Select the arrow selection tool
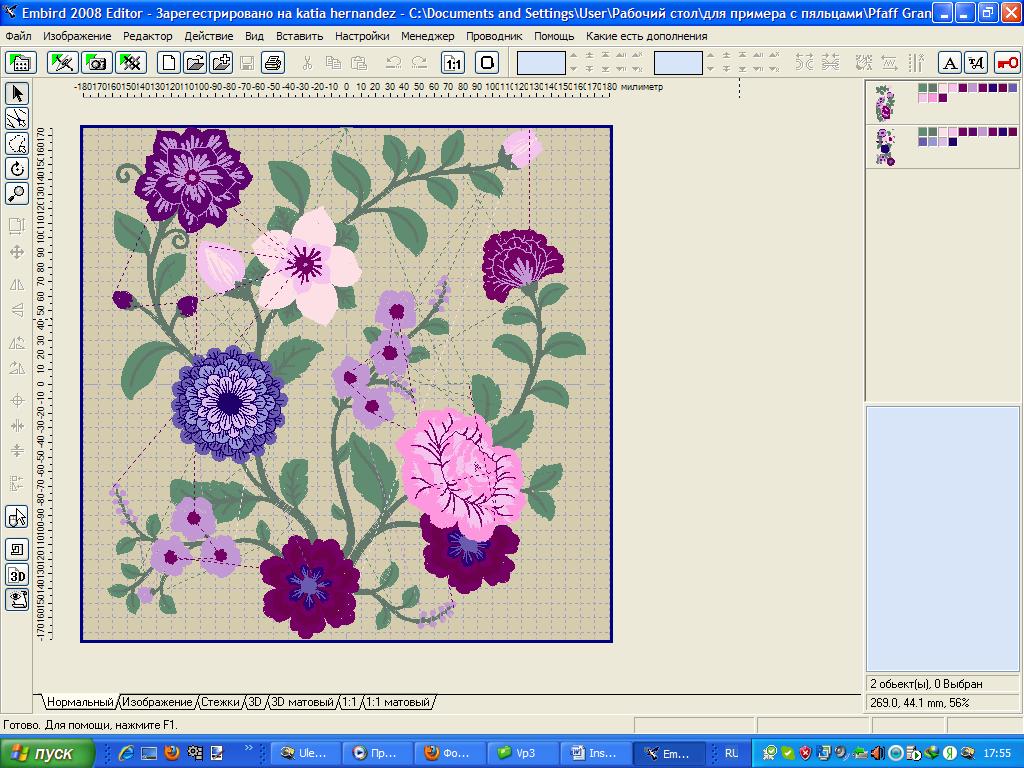Screen dimensions: 1024x768 pyautogui.click(x=17, y=93)
